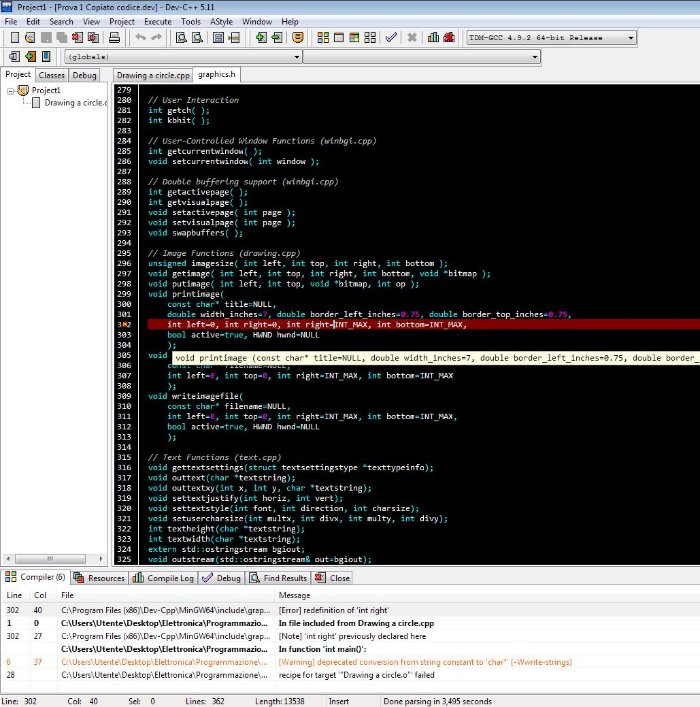The image size is (700, 707).
Task: Click the Print toolbar icon
Action: pos(114,37)
